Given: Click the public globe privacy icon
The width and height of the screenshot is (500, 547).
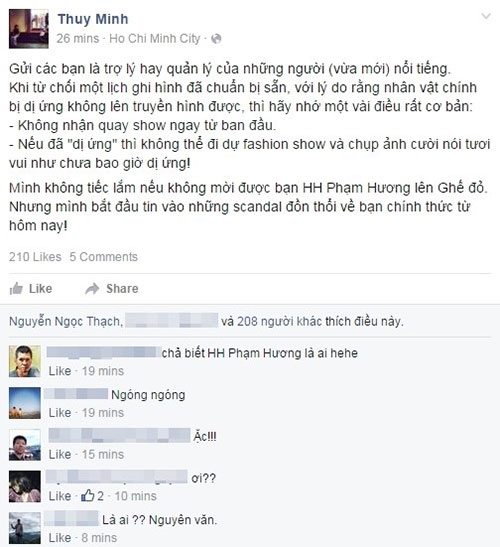Looking at the screenshot, I should 216,39.
